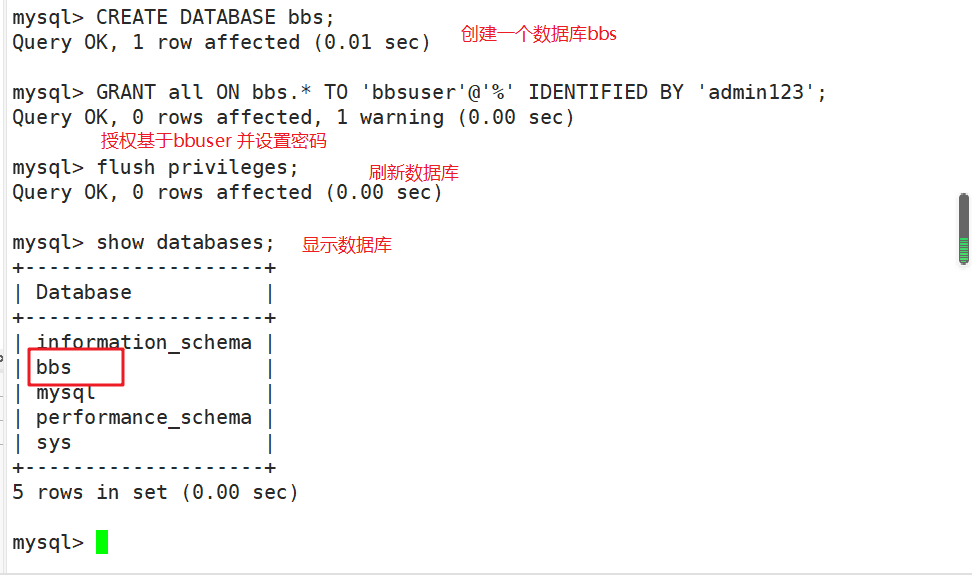972x575 pixels.
Task: Select the performance_schema table row
Action: (x=143, y=417)
